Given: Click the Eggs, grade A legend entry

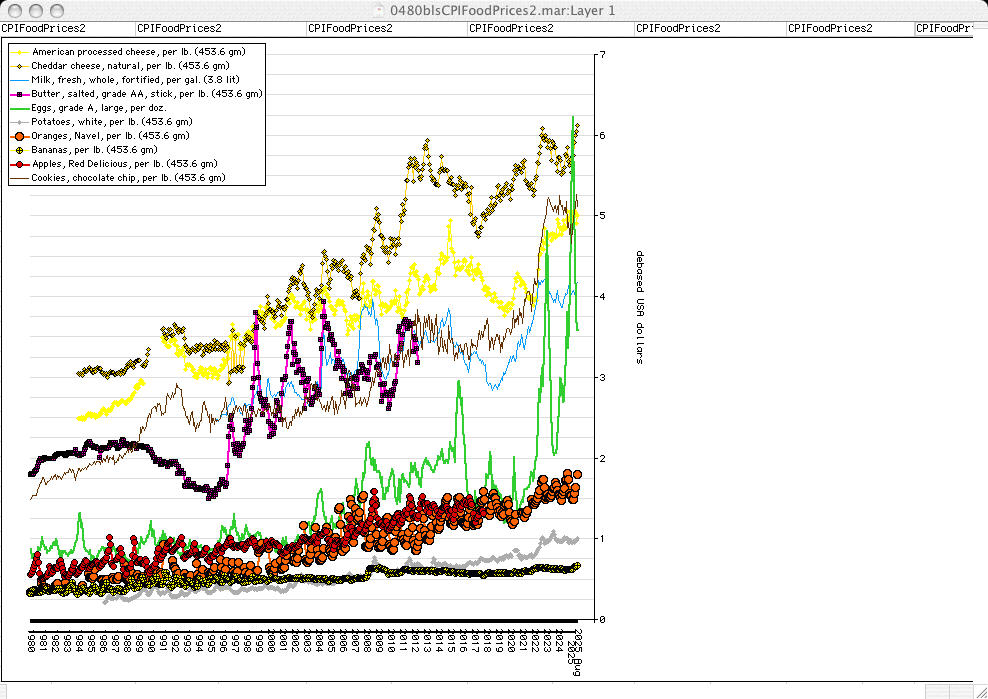Looking at the screenshot, I should 99,107.
